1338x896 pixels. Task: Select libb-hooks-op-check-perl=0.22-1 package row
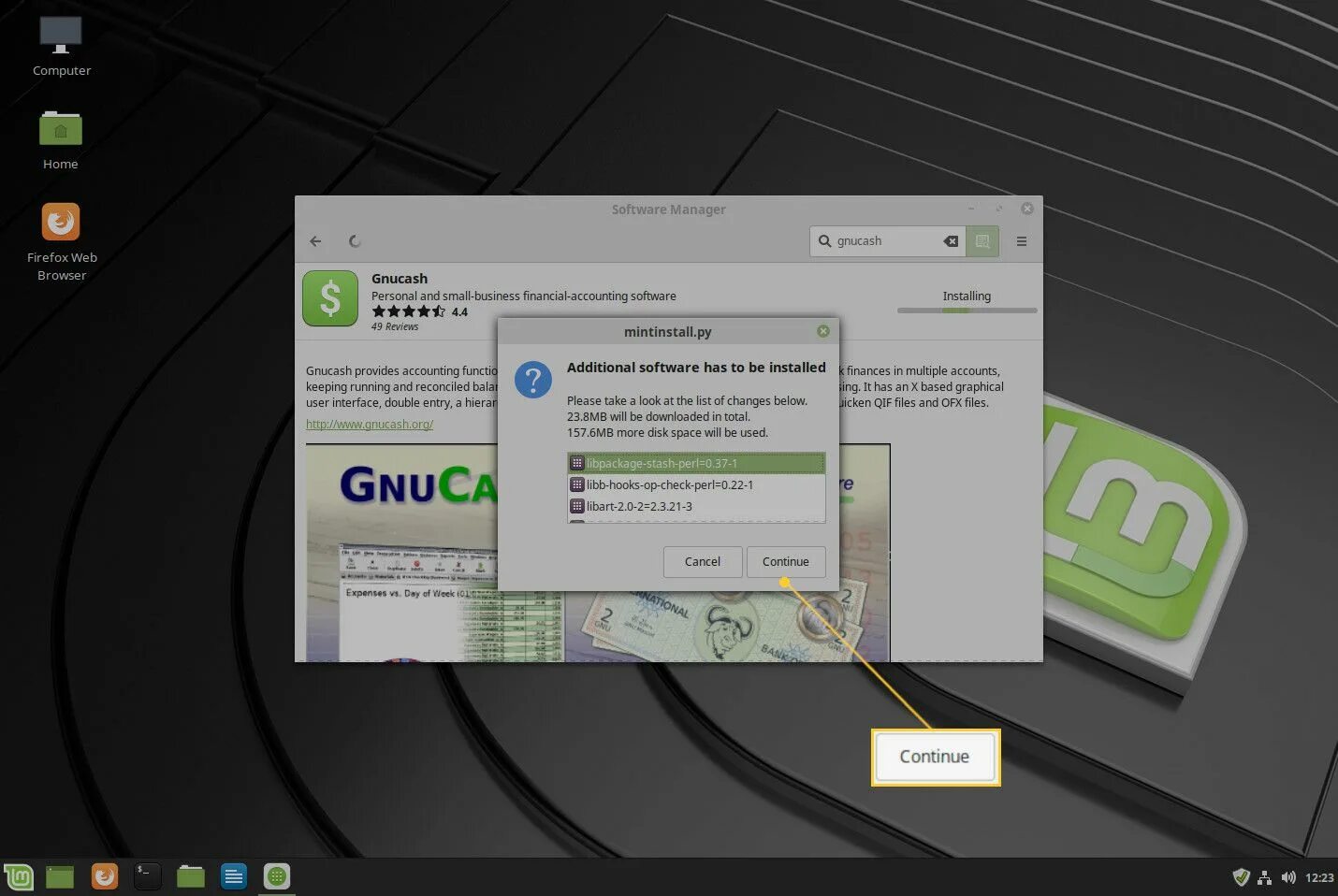click(x=696, y=484)
